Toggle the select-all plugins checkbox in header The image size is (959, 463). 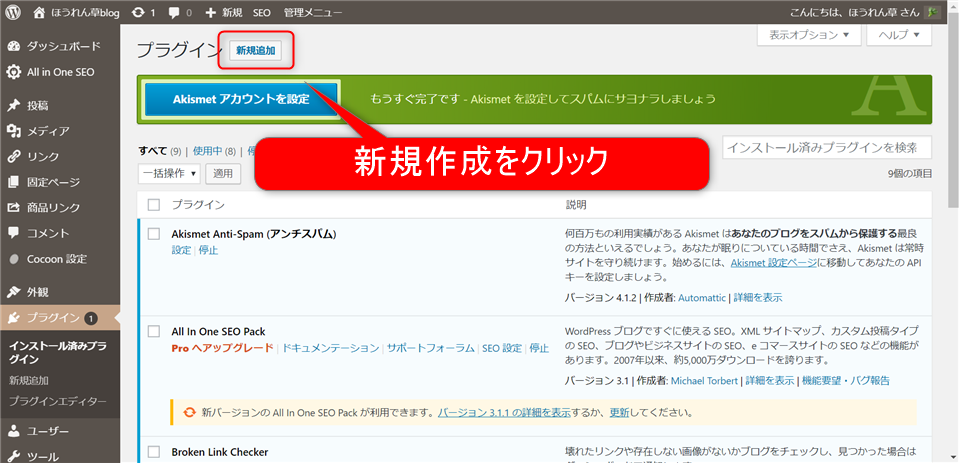pos(154,204)
